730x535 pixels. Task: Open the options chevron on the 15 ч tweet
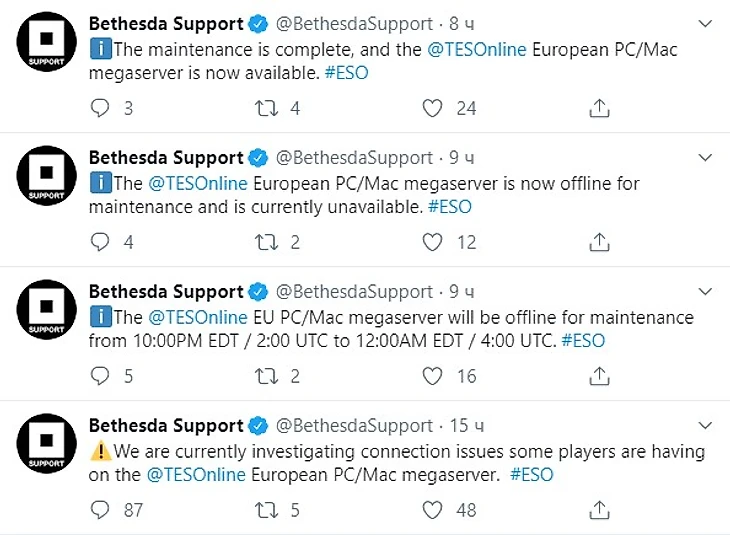705,426
